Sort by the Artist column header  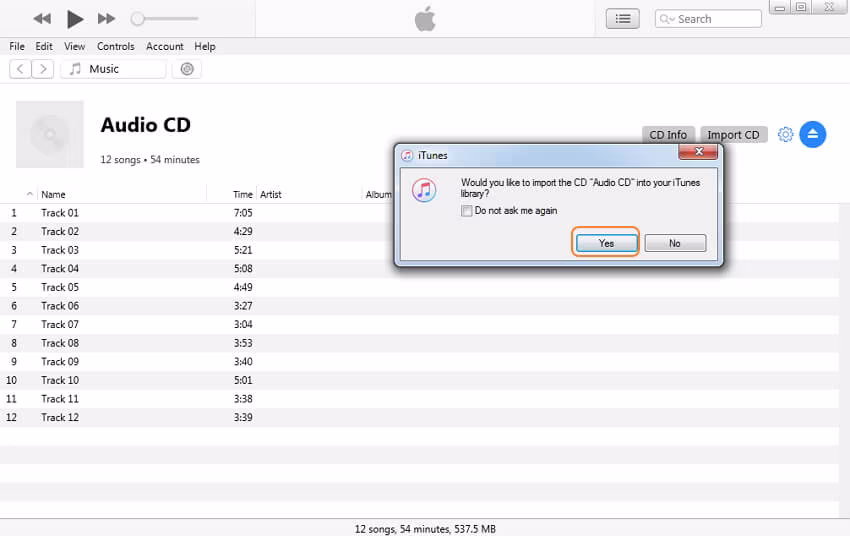coord(271,195)
